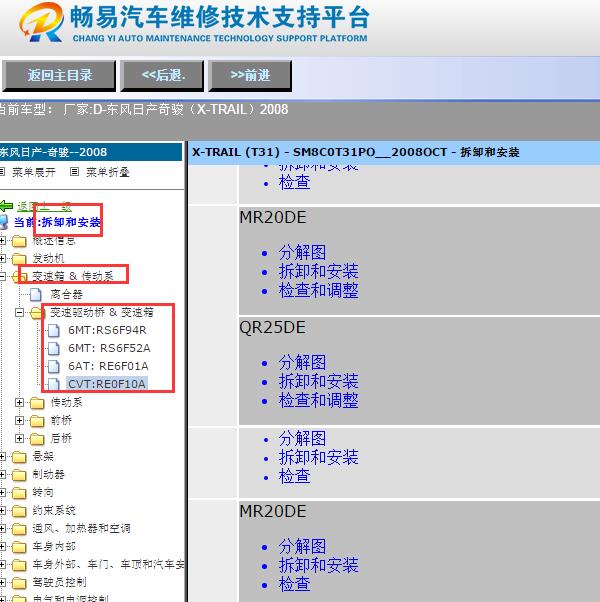Screen dimensions: 600x602
Task: Select 6MT: RS6F52A in the tree
Action: point(109,348)
